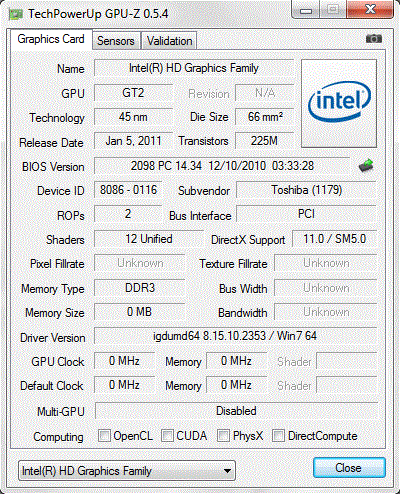Tick the DirectCompute checkbox
This screenshot has width=400, height=494.
pyautogui.click(x=278, y=436)
